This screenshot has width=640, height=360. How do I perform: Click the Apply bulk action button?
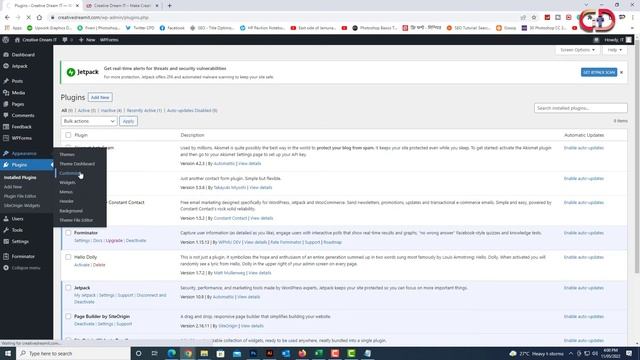[128, 121]
